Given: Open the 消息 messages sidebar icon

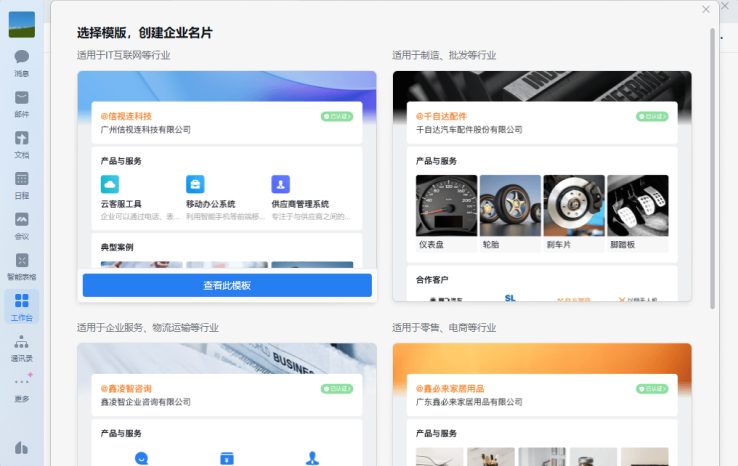Looking at the screenshot, I should click(22, 63).
